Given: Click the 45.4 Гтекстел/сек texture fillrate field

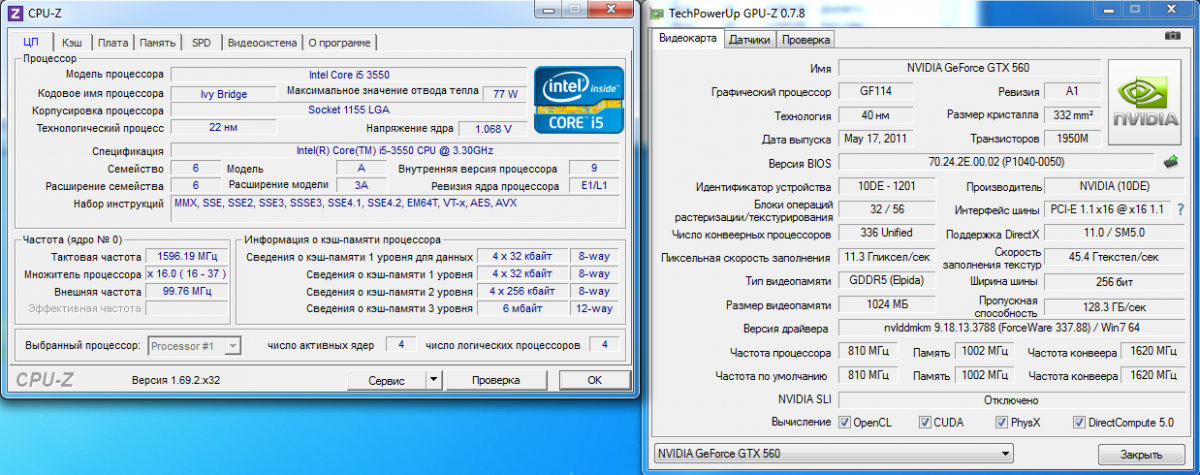Looking at the screenshot, I should point(1115,257).
